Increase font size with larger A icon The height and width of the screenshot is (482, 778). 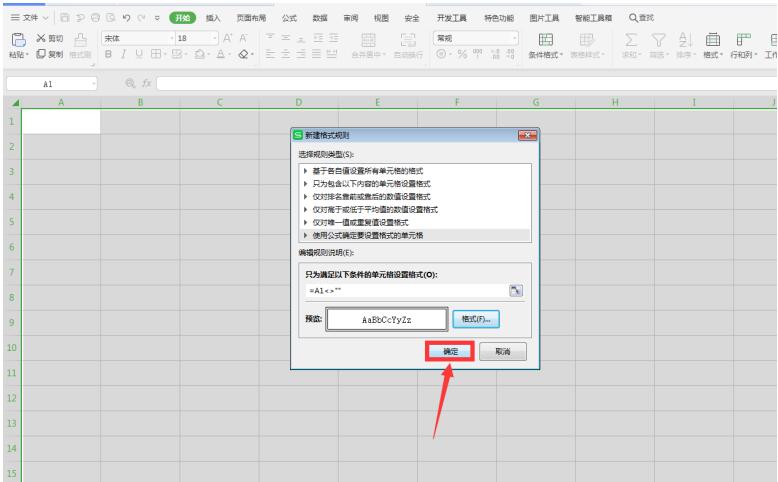pos(227,38)
